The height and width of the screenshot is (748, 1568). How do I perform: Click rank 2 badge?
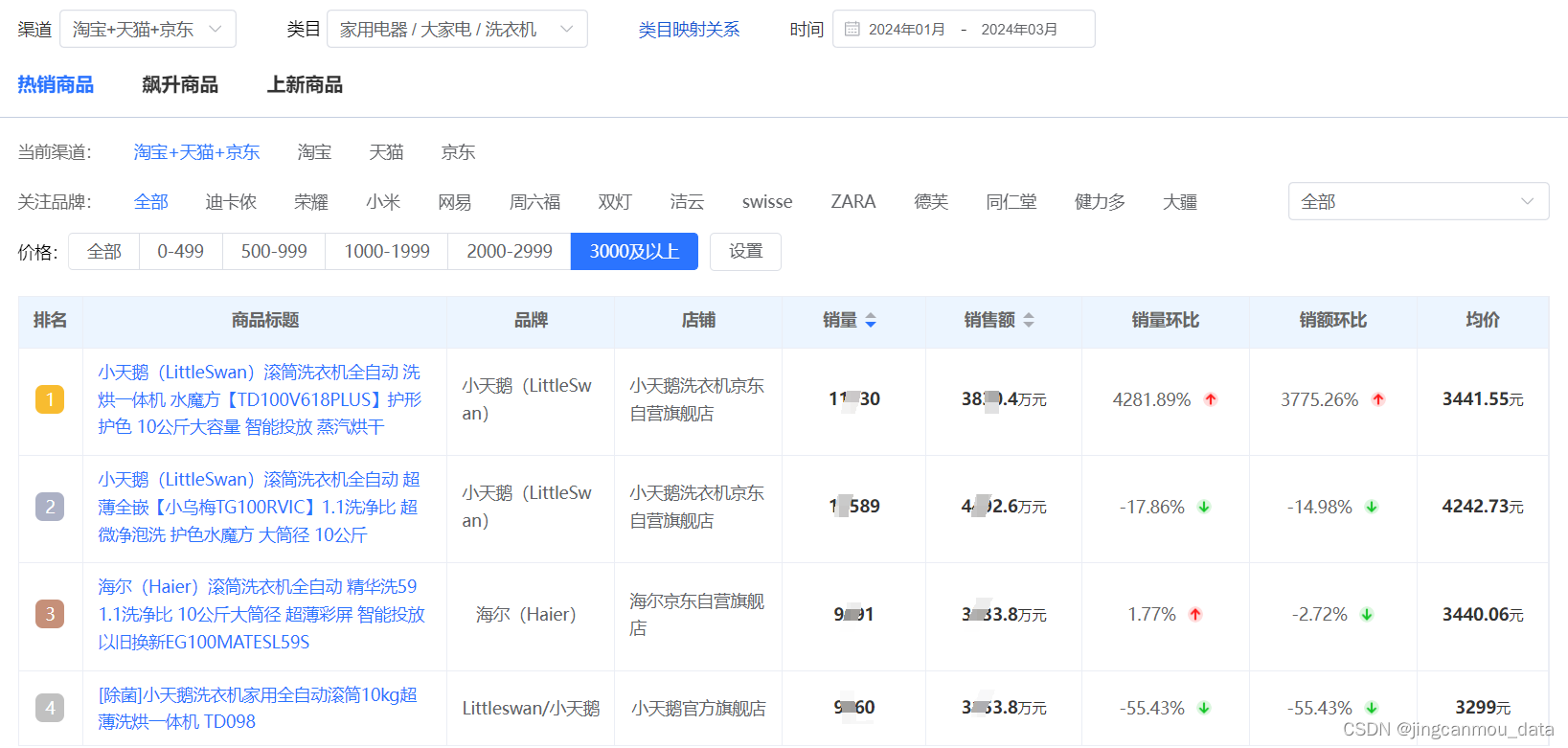[x=50, y=507]
